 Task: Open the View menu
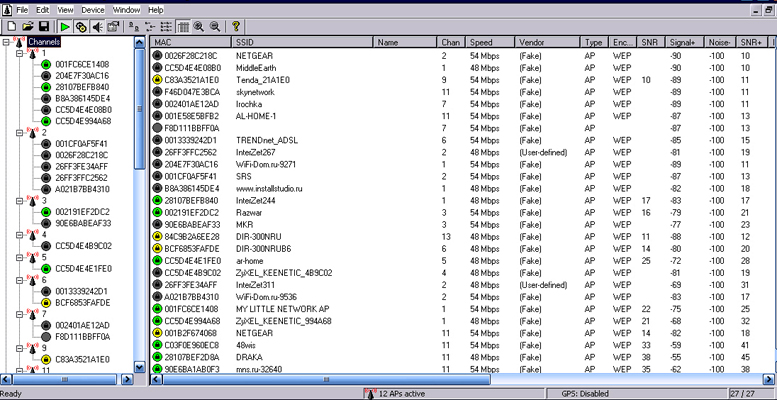tap(65, 10)
